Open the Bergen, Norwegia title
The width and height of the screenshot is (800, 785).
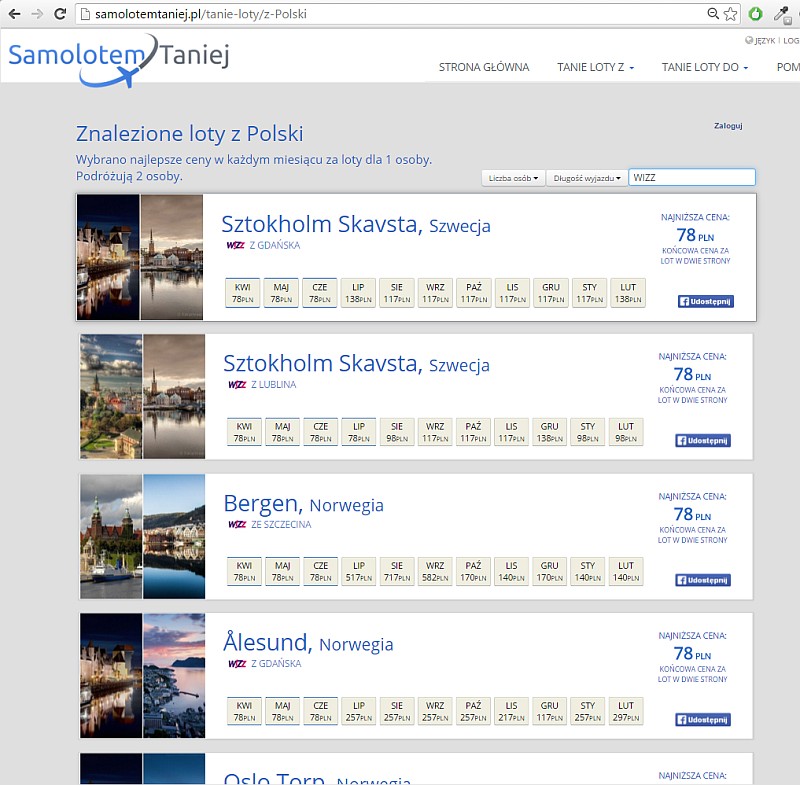(304, 503)
